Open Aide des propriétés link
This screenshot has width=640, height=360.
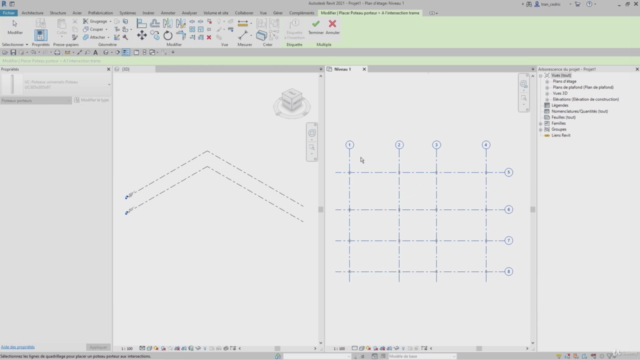pos(18,347)
